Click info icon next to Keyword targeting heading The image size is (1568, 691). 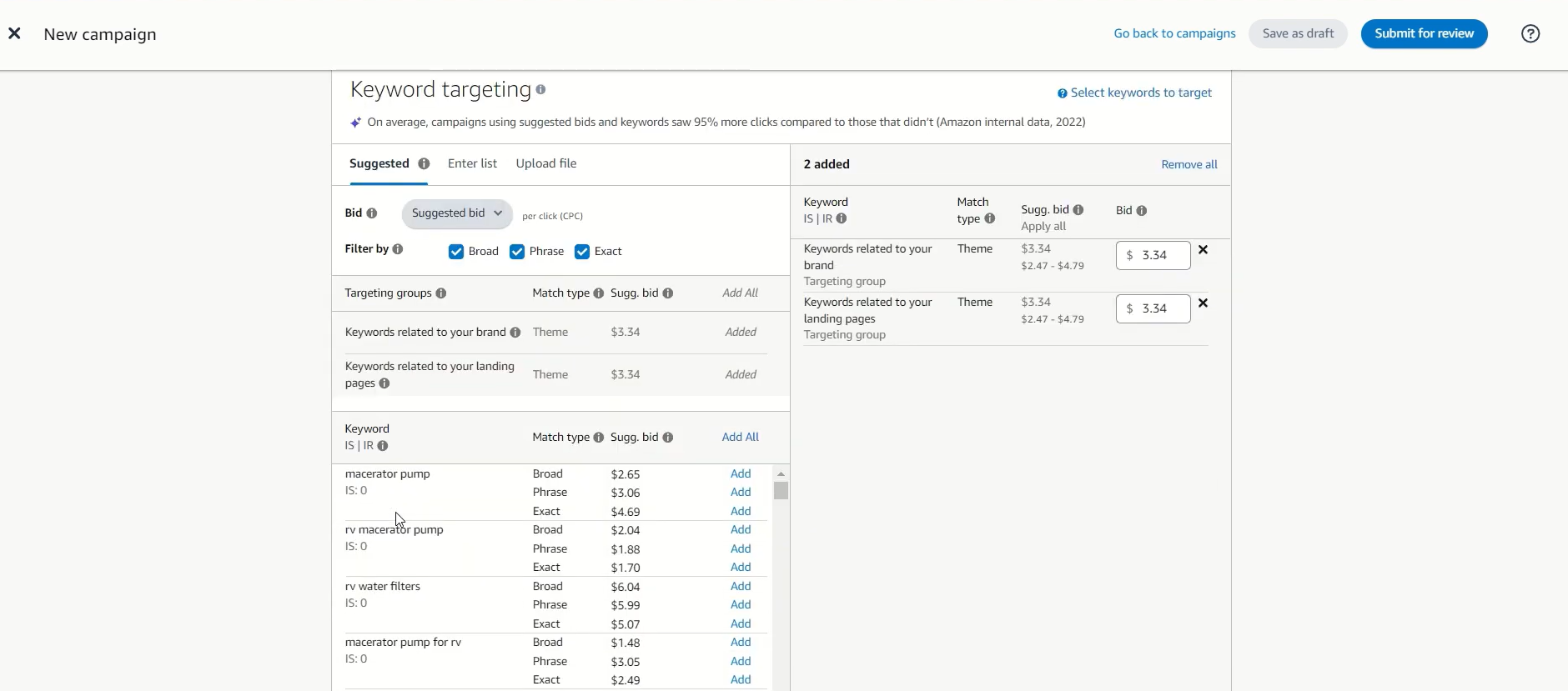click(540, 89)
